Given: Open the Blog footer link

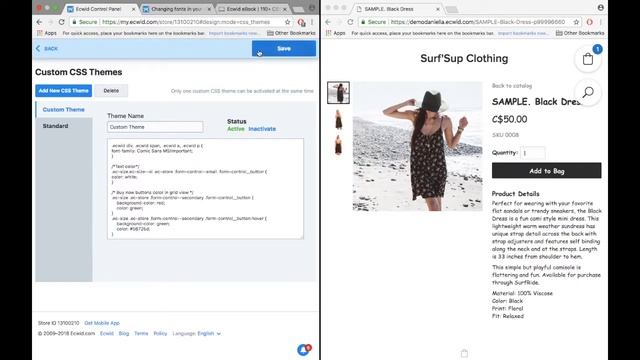Looking at the screenshot, I should pos(124,333).
